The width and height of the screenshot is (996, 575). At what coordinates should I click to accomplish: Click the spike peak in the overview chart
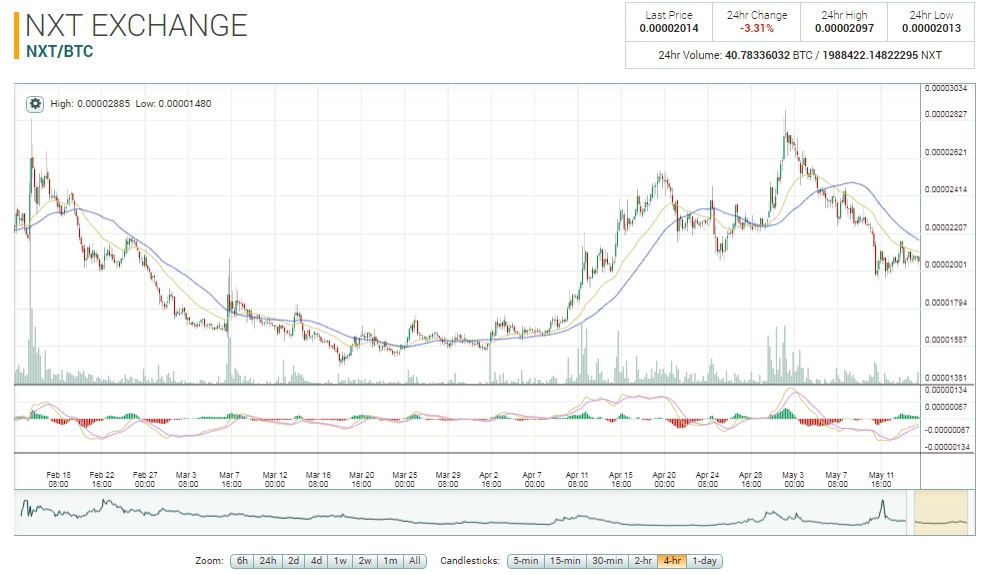coord(882,501)
